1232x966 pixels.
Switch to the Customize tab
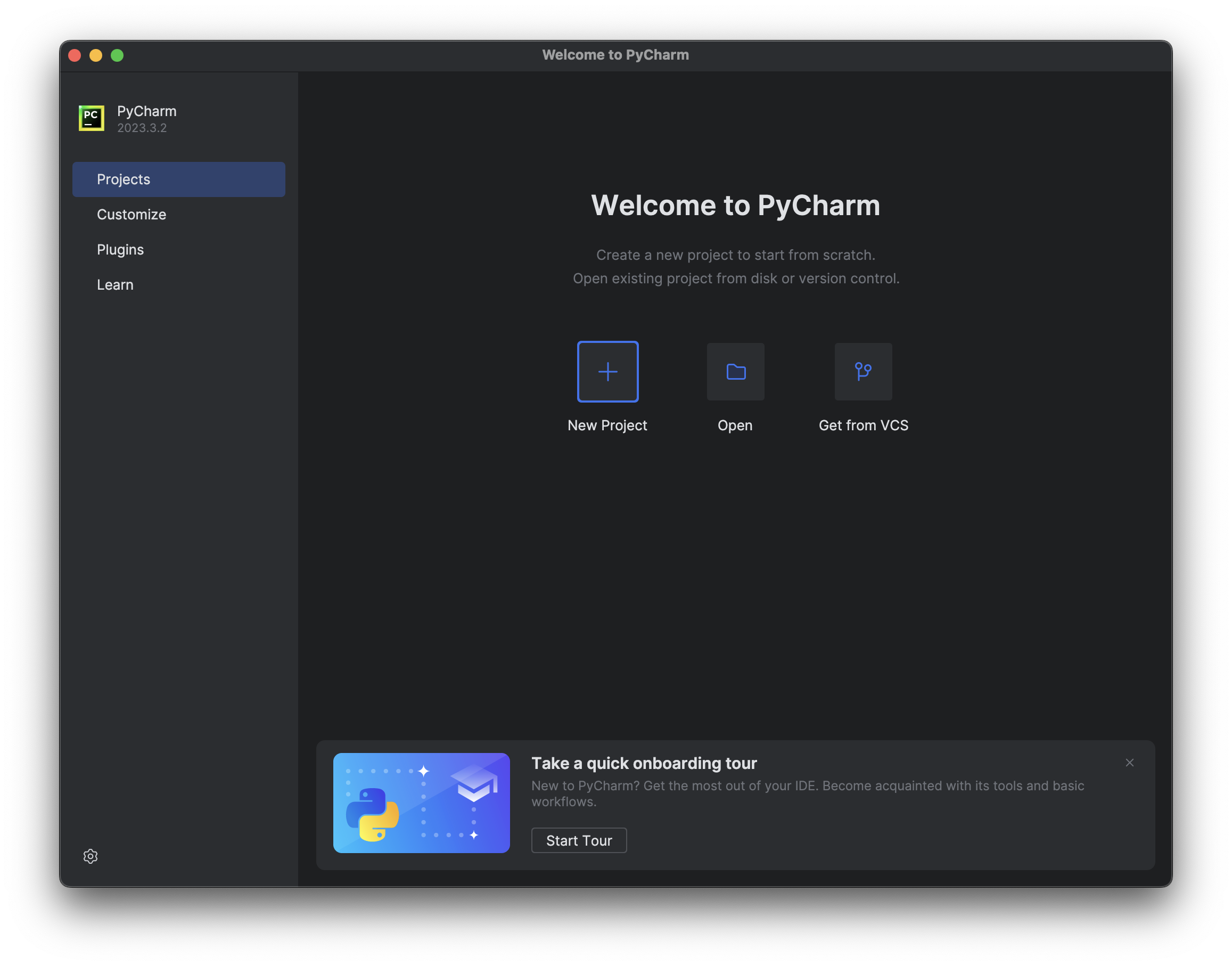(131, 215)
